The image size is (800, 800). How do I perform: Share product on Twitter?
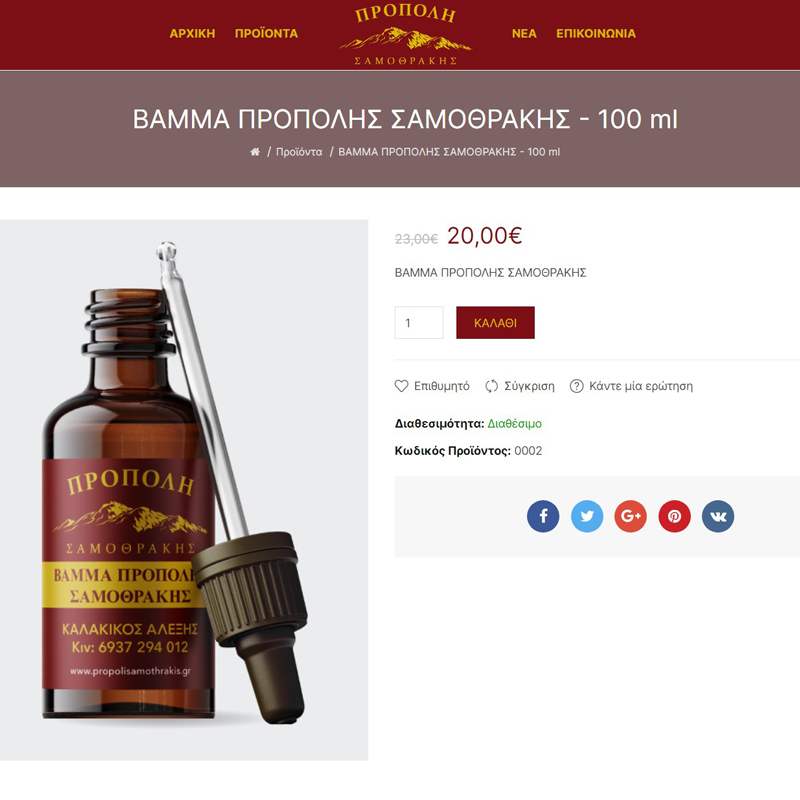[x=587, y=516]
